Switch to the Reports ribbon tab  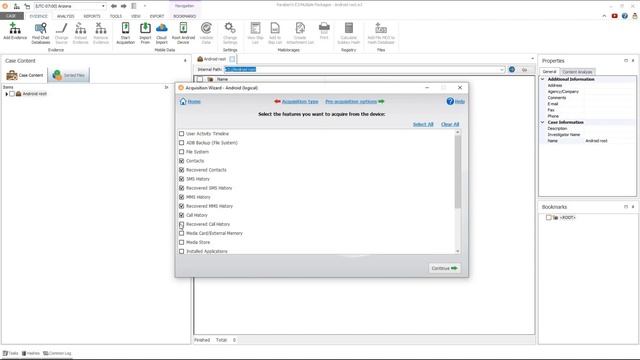92,16
